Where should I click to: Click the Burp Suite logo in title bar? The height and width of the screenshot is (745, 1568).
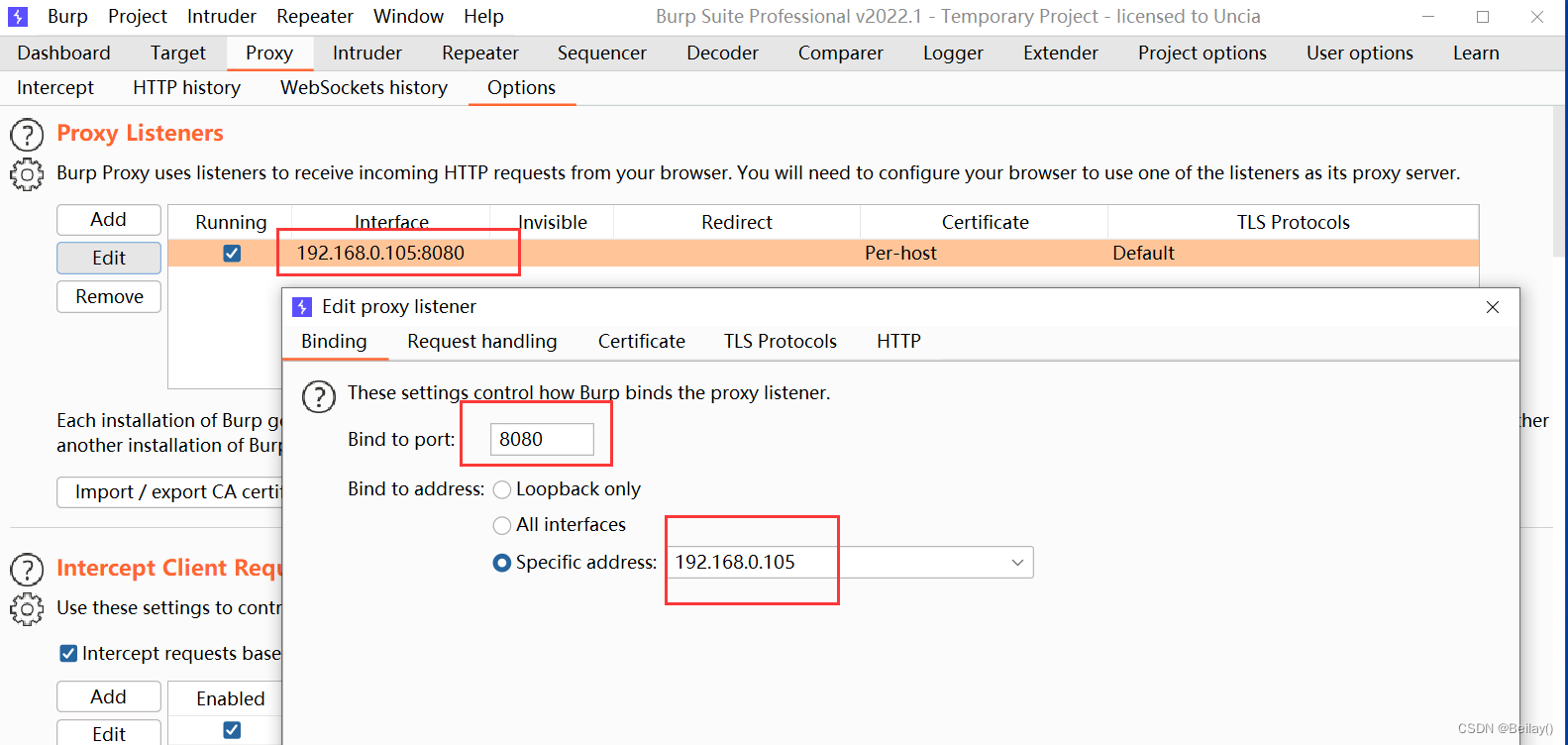[18, 17]
